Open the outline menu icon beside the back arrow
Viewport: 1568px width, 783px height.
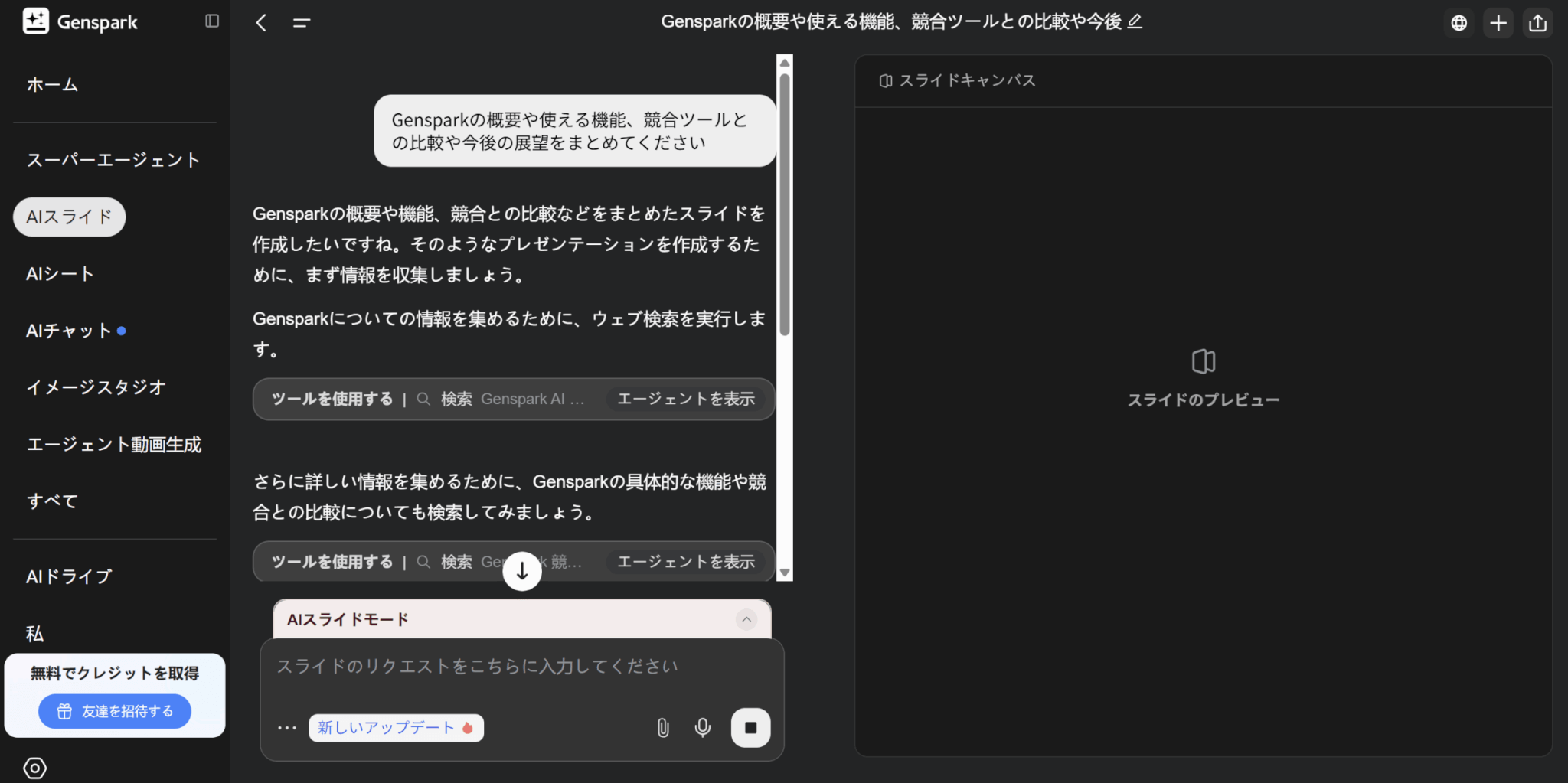tap(302, 23)
